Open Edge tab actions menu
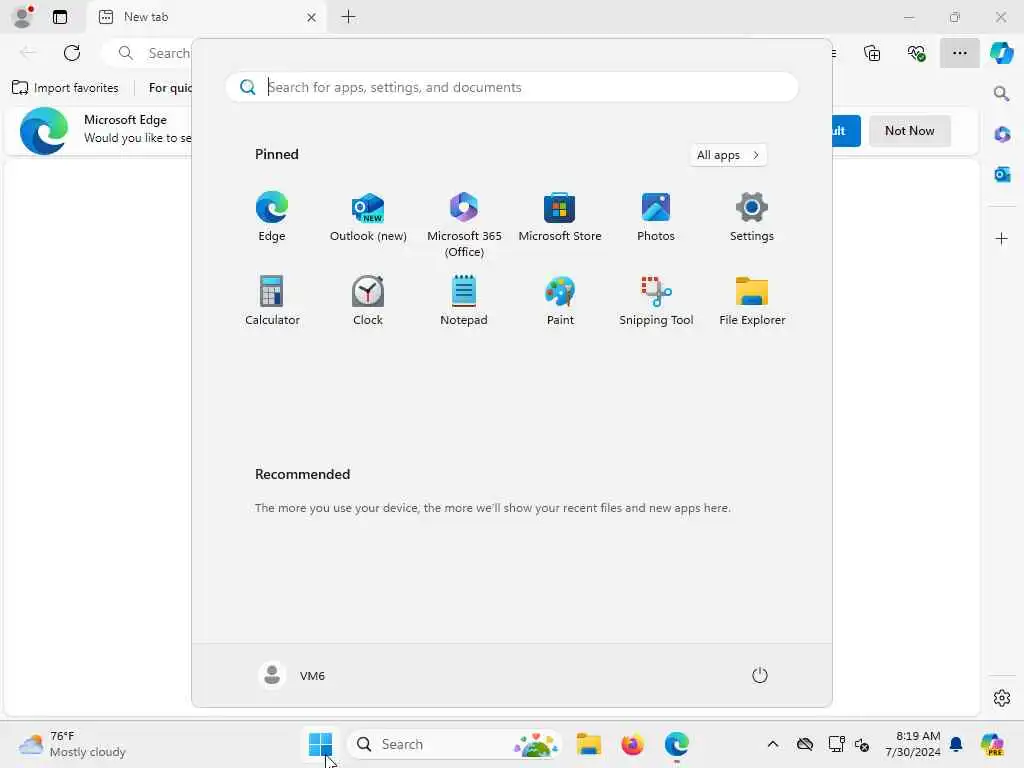Image resolution: width=1024 pixels, height=768 pixels. [60, 17]
